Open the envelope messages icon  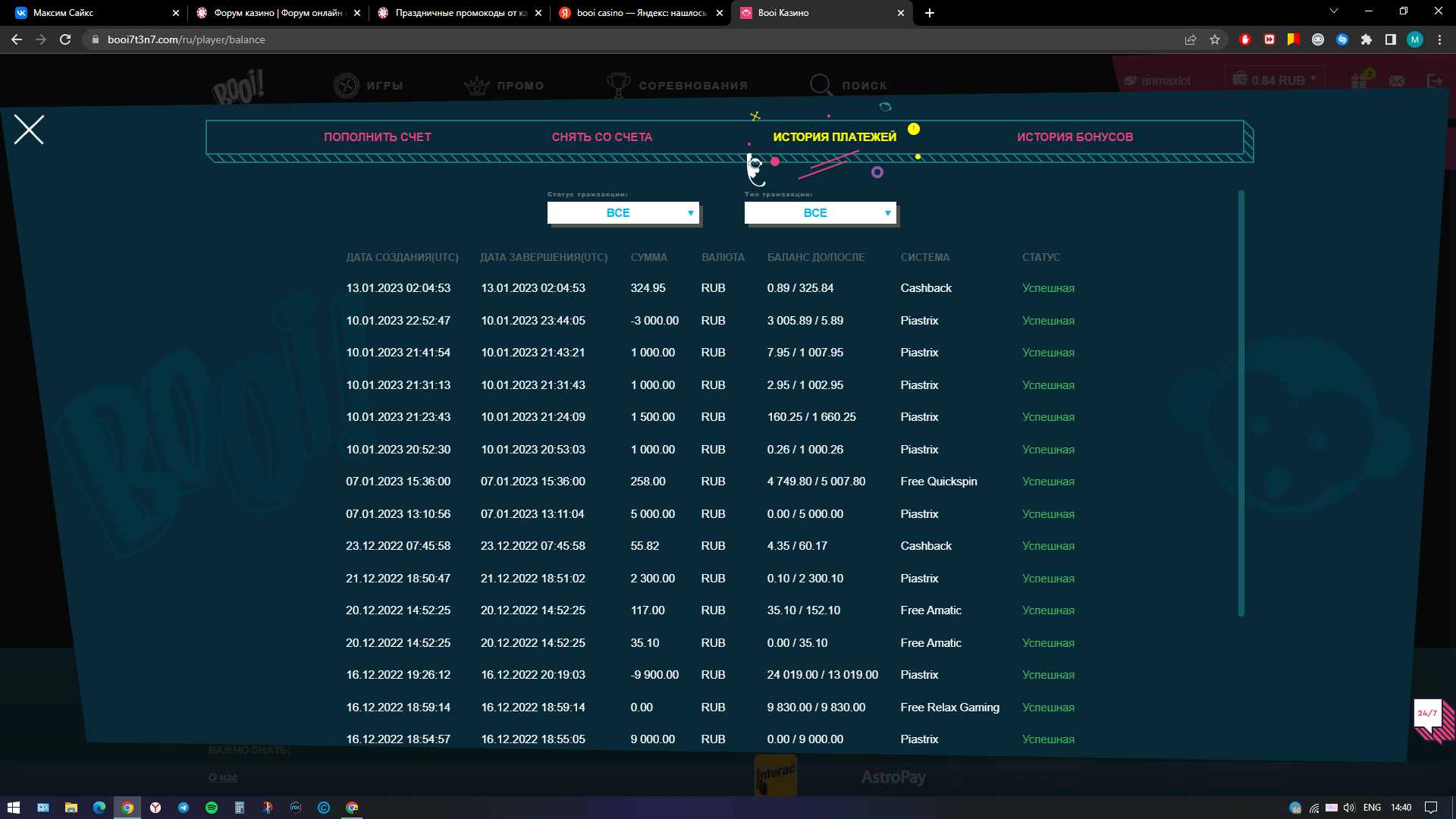(1397, 80)
